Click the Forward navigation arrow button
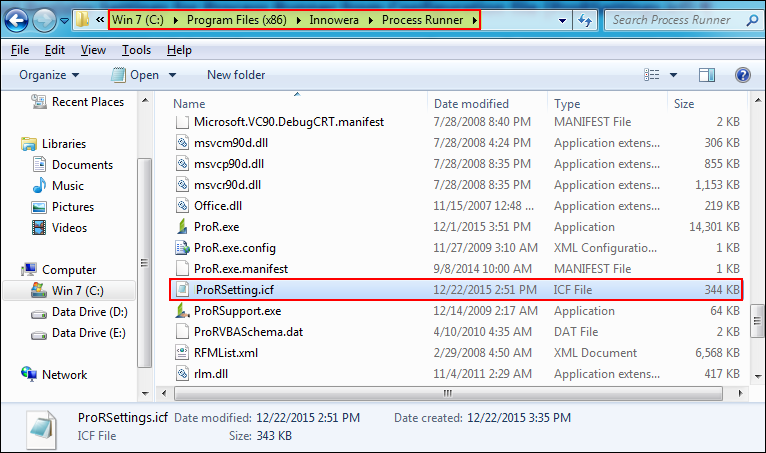 [44, 20]
